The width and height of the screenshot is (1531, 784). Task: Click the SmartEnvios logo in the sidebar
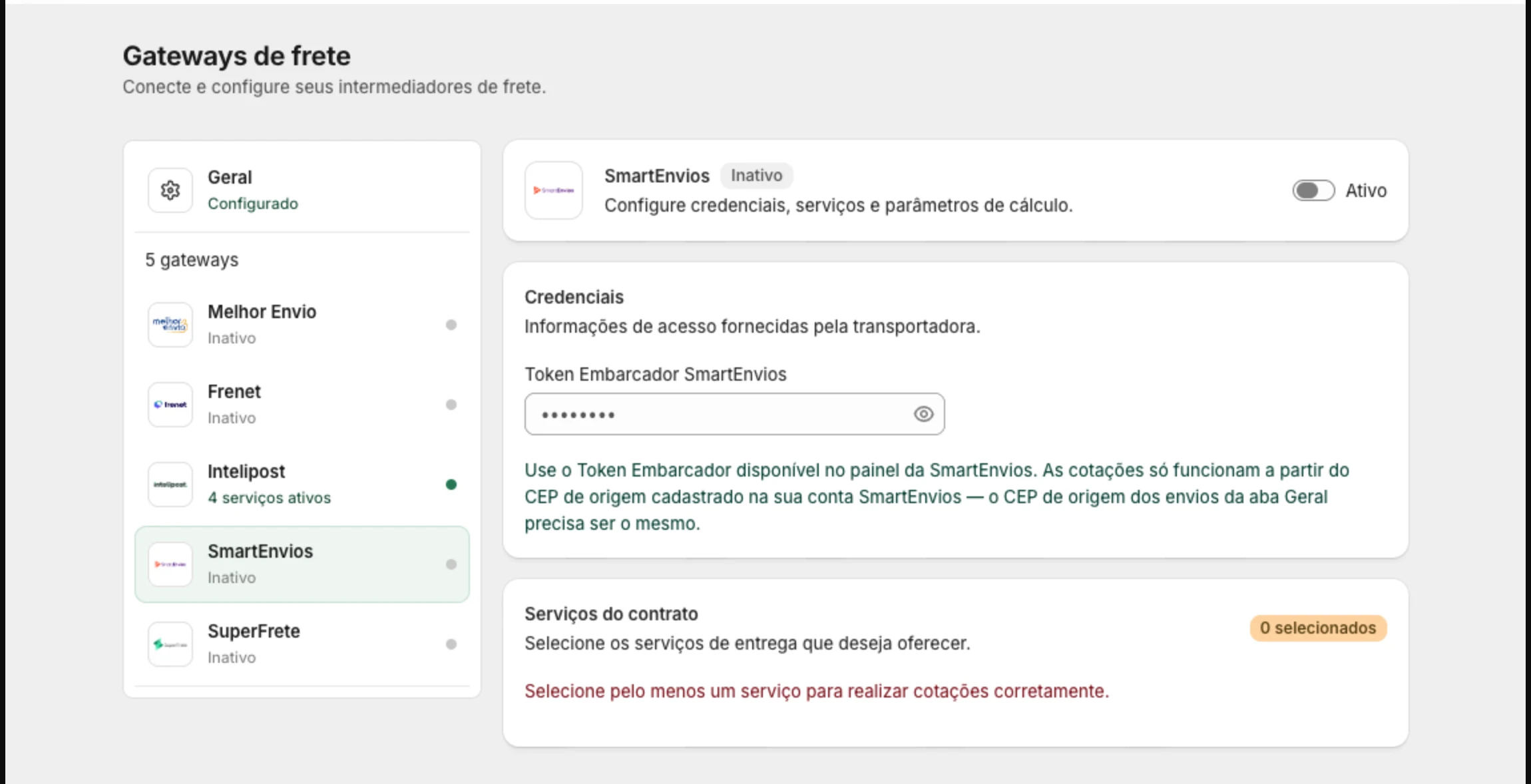tap(170, 564)
